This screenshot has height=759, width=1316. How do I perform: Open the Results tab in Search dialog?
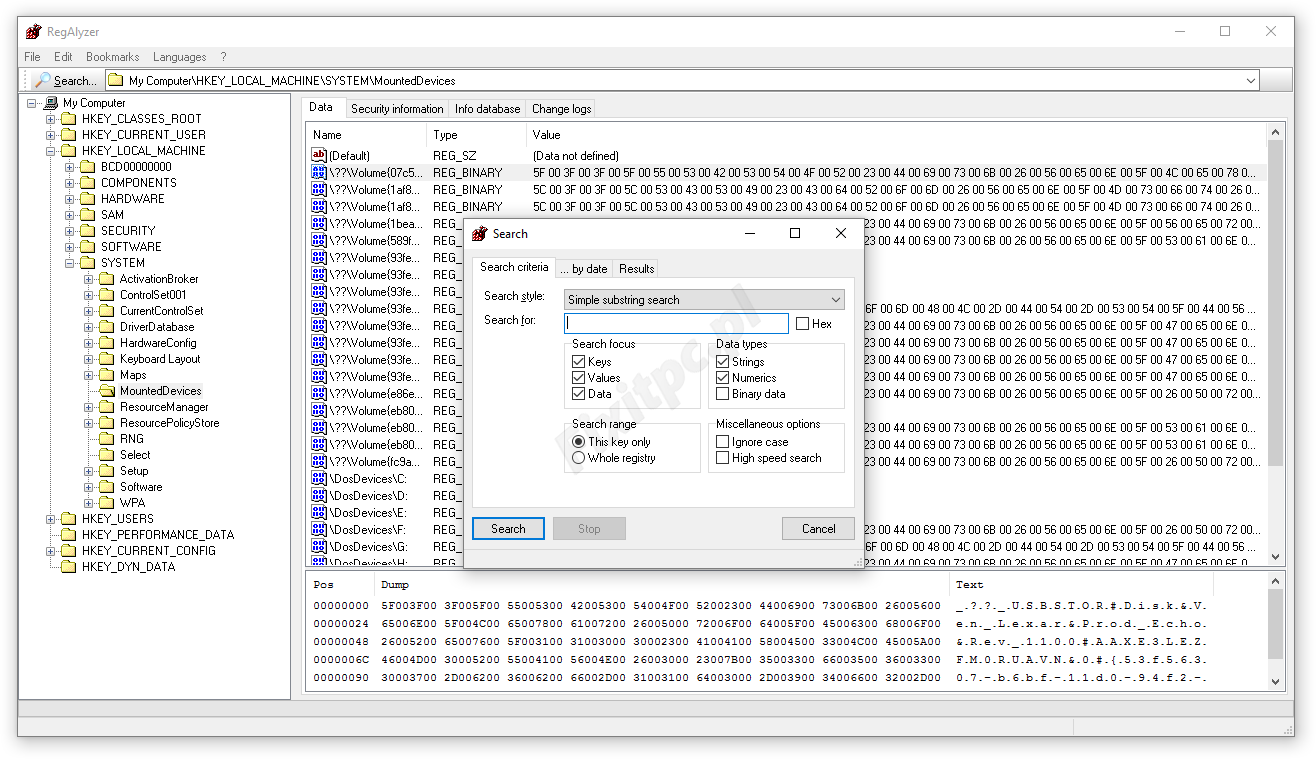(x=636, y=269)
